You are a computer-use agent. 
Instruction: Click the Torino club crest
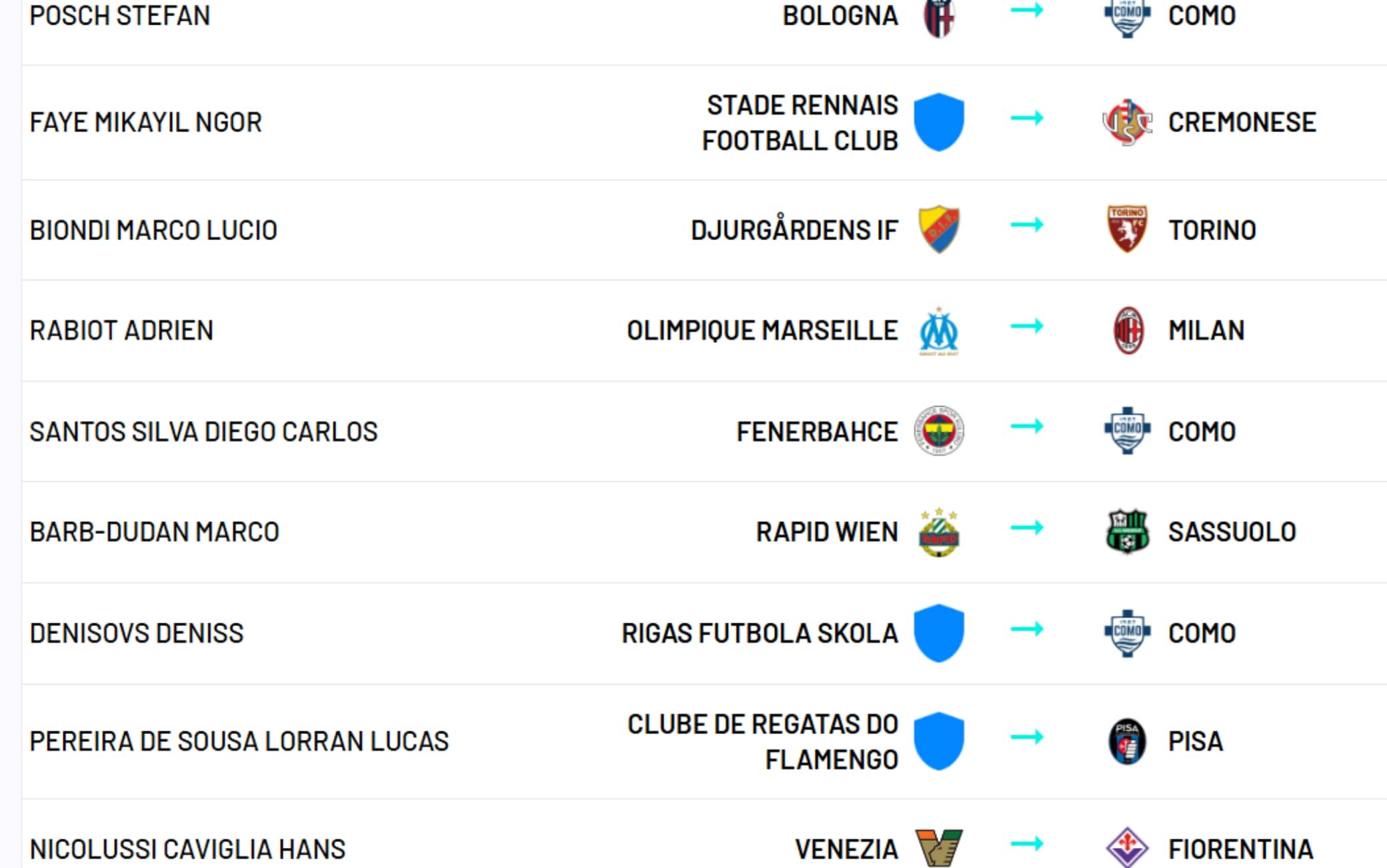1127,229
